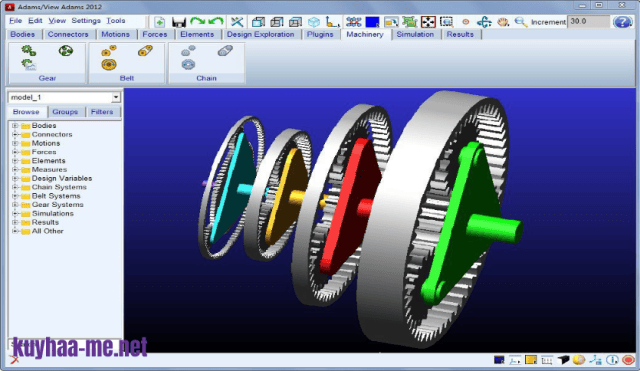Switch to the Motions ribbon tab
The image size is (640, 371).
tap(115, 35)
